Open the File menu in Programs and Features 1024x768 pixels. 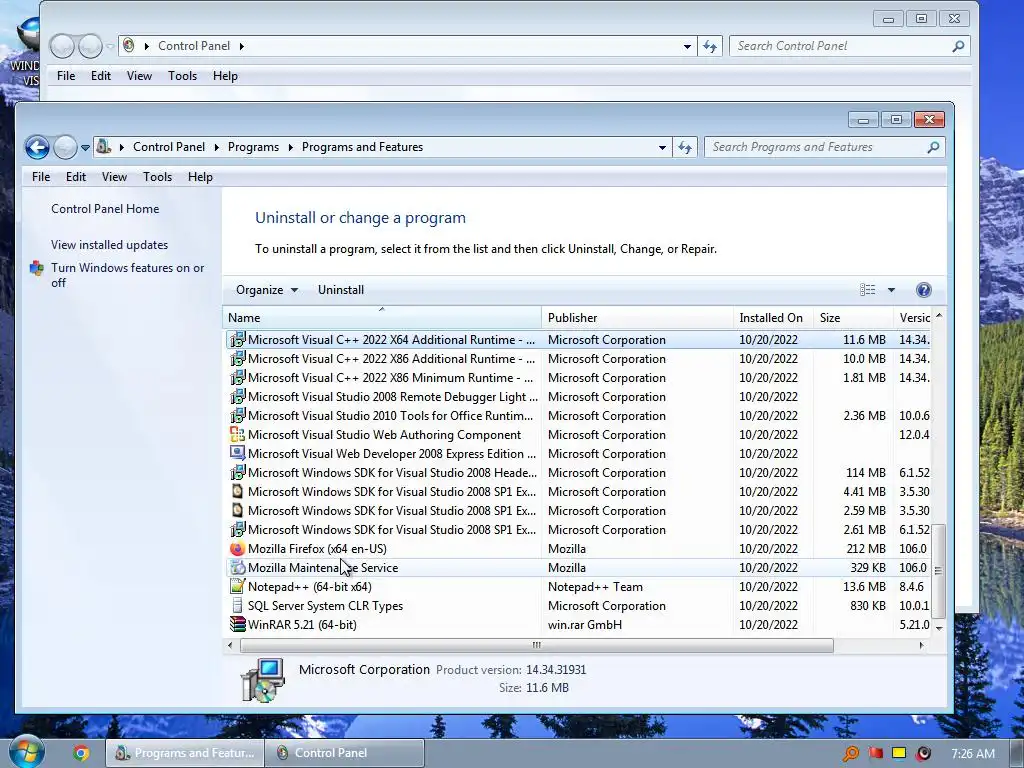[40, 177]
